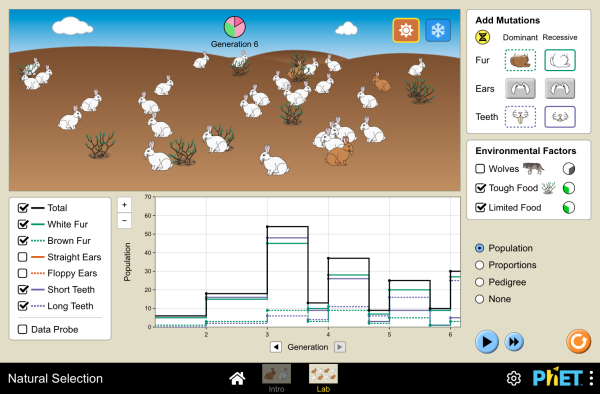
Task: Choose the Pedigree view radio button
Action: coord(479,282)
